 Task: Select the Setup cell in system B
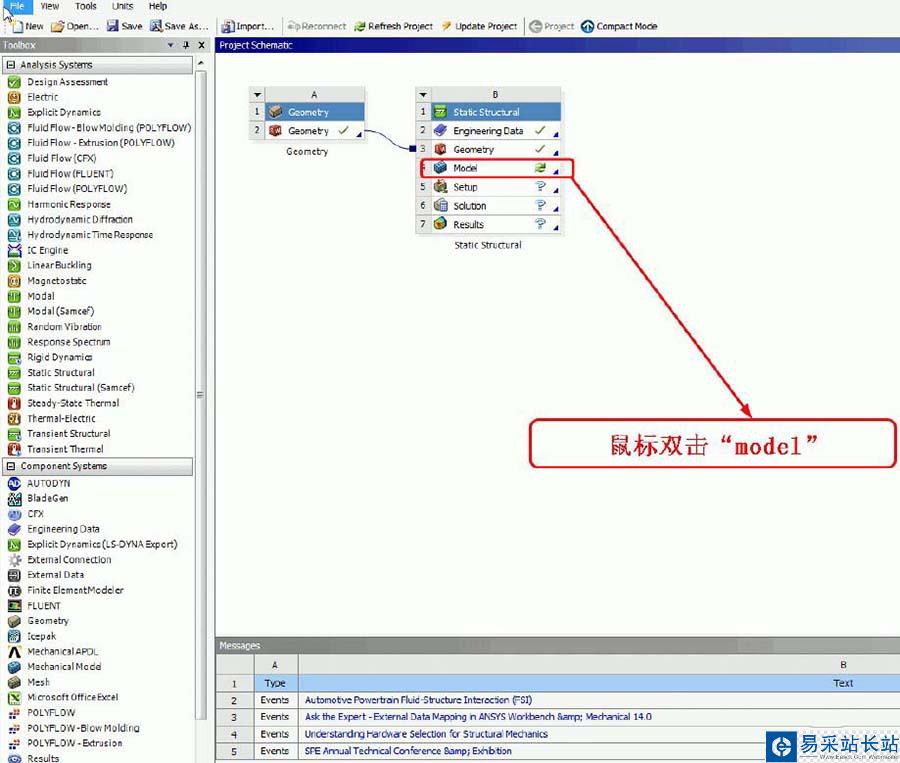[x=496, y=187]
